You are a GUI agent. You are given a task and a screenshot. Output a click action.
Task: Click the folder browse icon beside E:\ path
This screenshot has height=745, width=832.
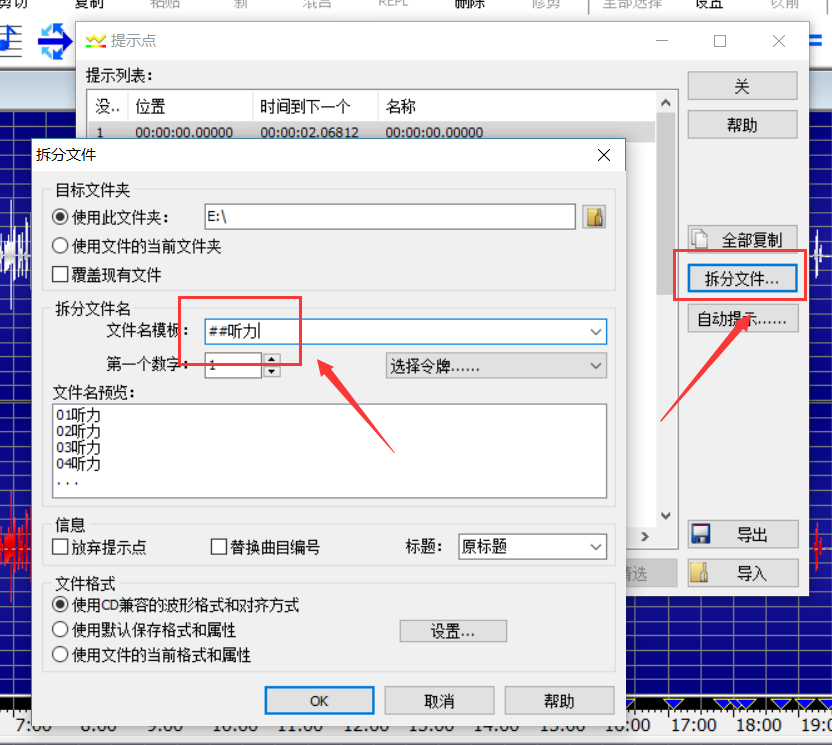[x=594, y=217]
